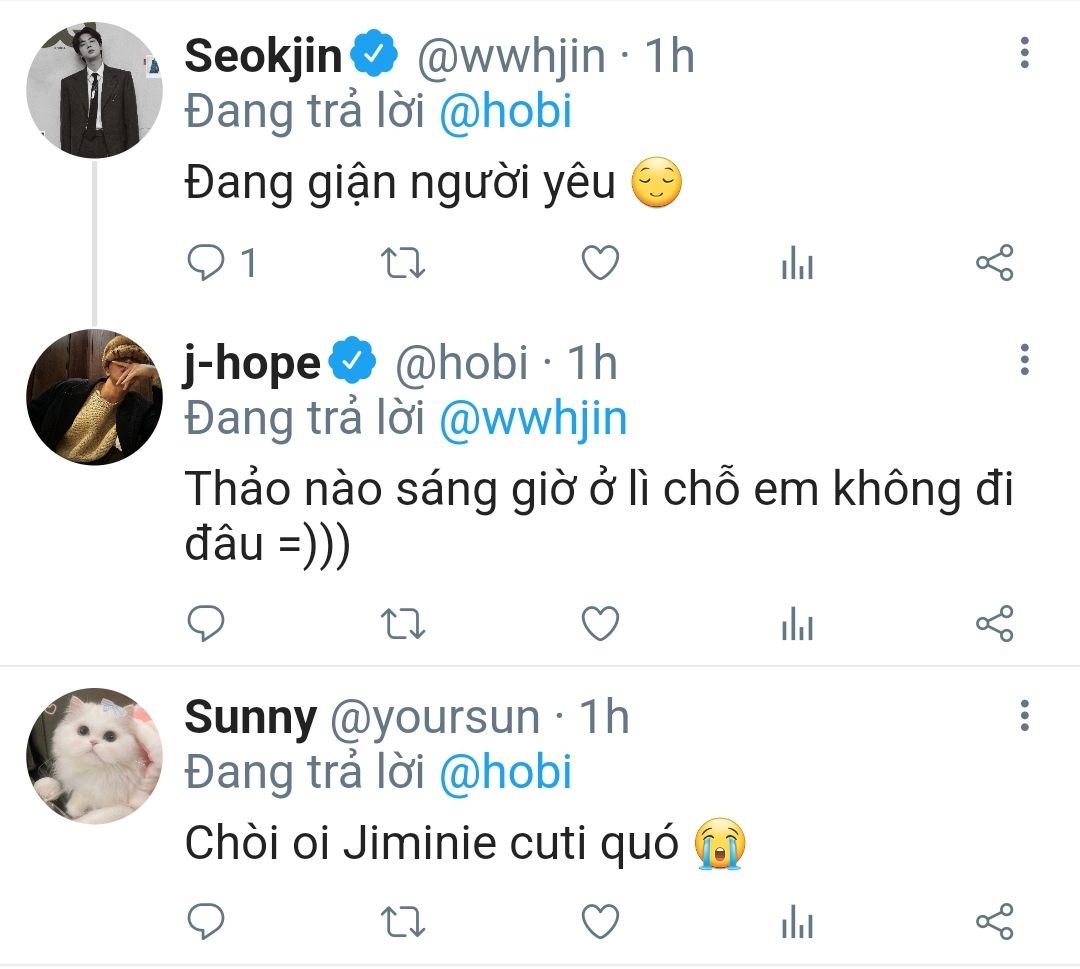The image size is (1080, 969).
Task: Share Seokjin's tweet
Action: pos(994,263)
